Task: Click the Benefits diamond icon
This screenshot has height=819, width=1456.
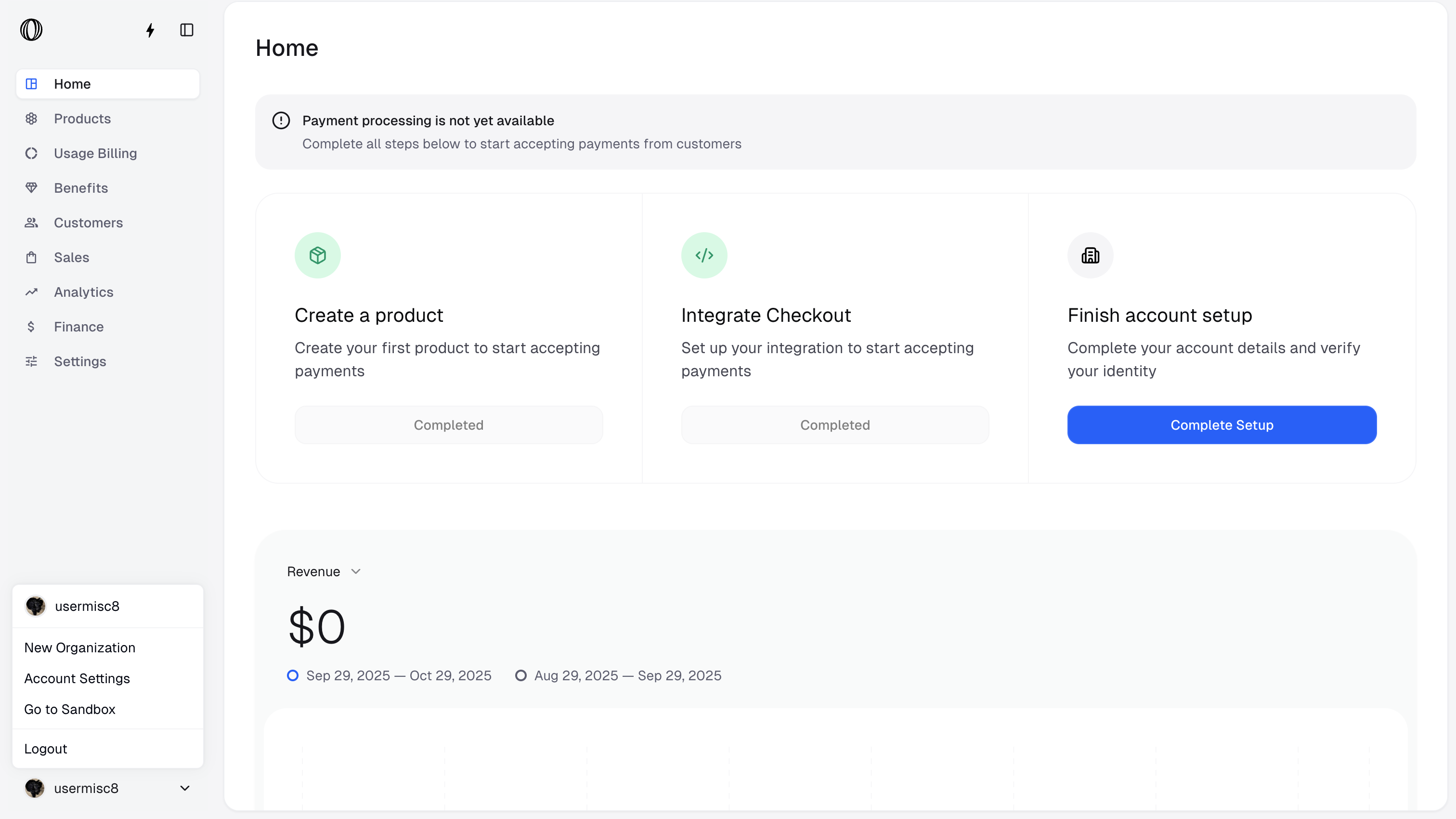Action: coord(31,188)
